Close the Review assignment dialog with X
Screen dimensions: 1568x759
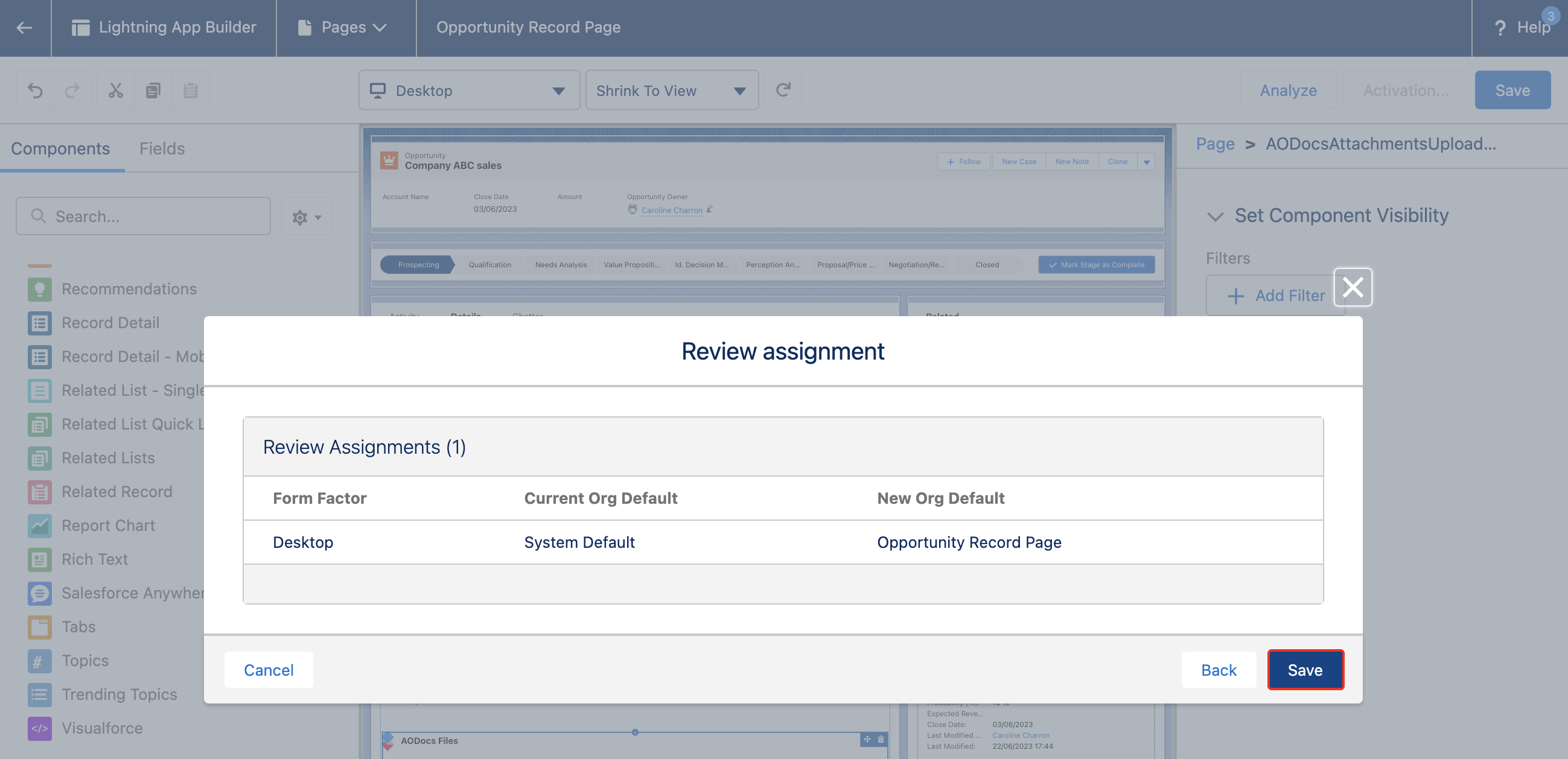(x=1353, y=287)
